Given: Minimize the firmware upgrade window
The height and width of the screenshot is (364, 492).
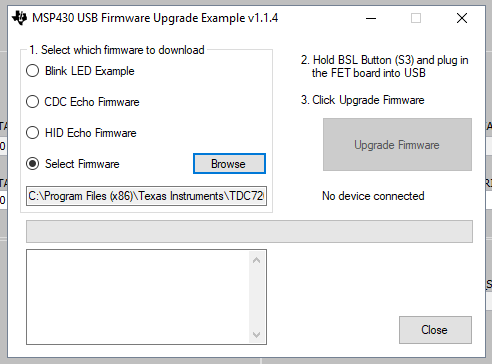Looking at the screenshot, I should pyautogui.click(x=371, y=18).
